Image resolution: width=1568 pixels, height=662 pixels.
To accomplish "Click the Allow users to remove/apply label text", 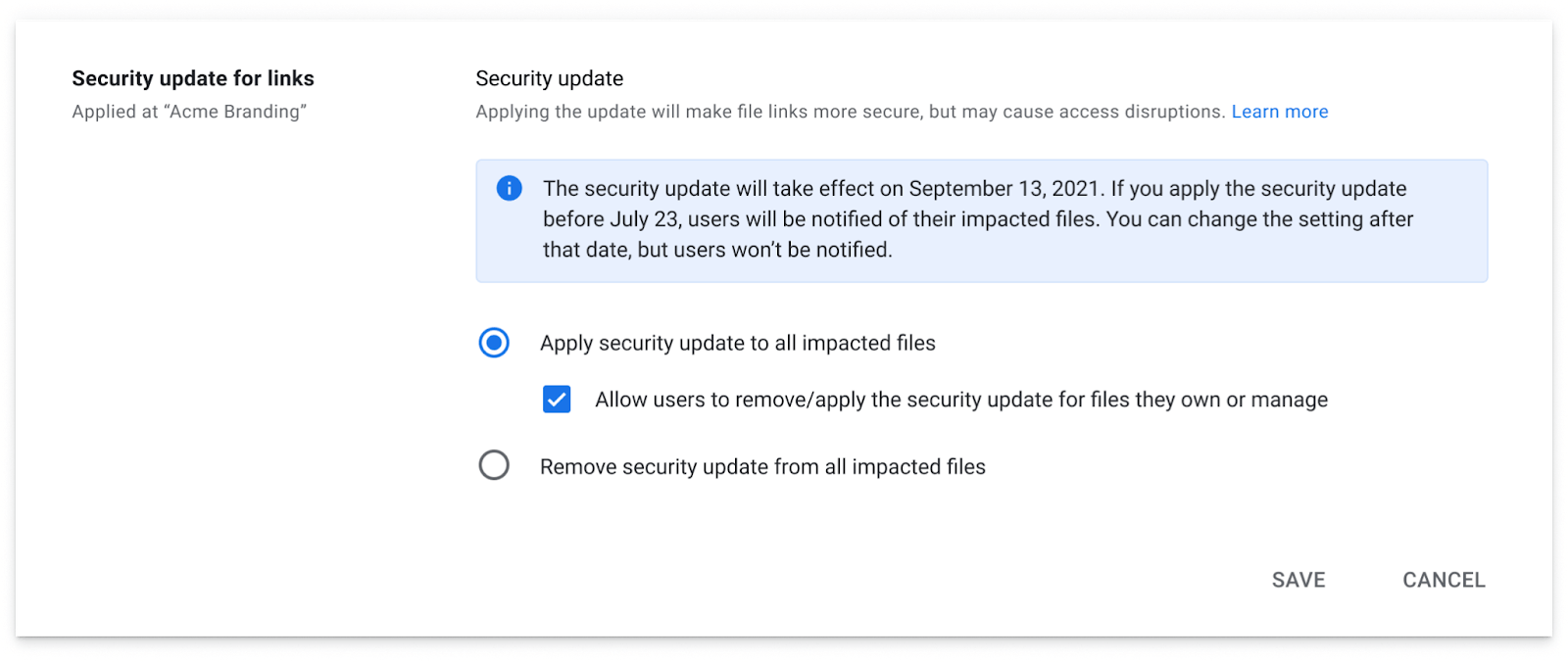I will 961,400.
